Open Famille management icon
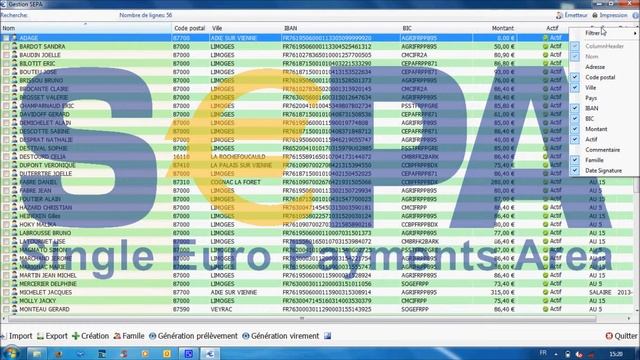This screenshot has width=640, height=360. click(x=117, y=336)
